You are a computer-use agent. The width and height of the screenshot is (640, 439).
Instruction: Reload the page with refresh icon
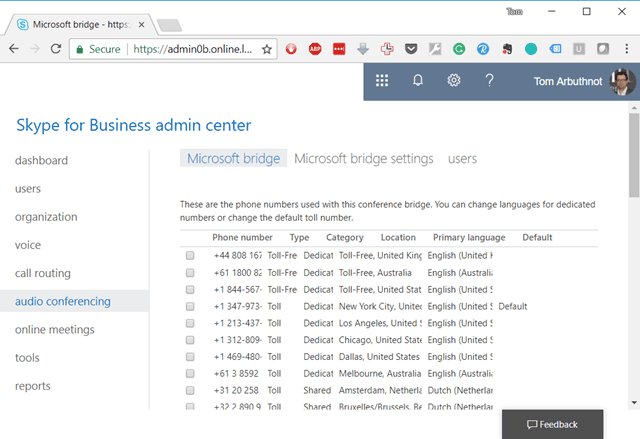[56, 49]
